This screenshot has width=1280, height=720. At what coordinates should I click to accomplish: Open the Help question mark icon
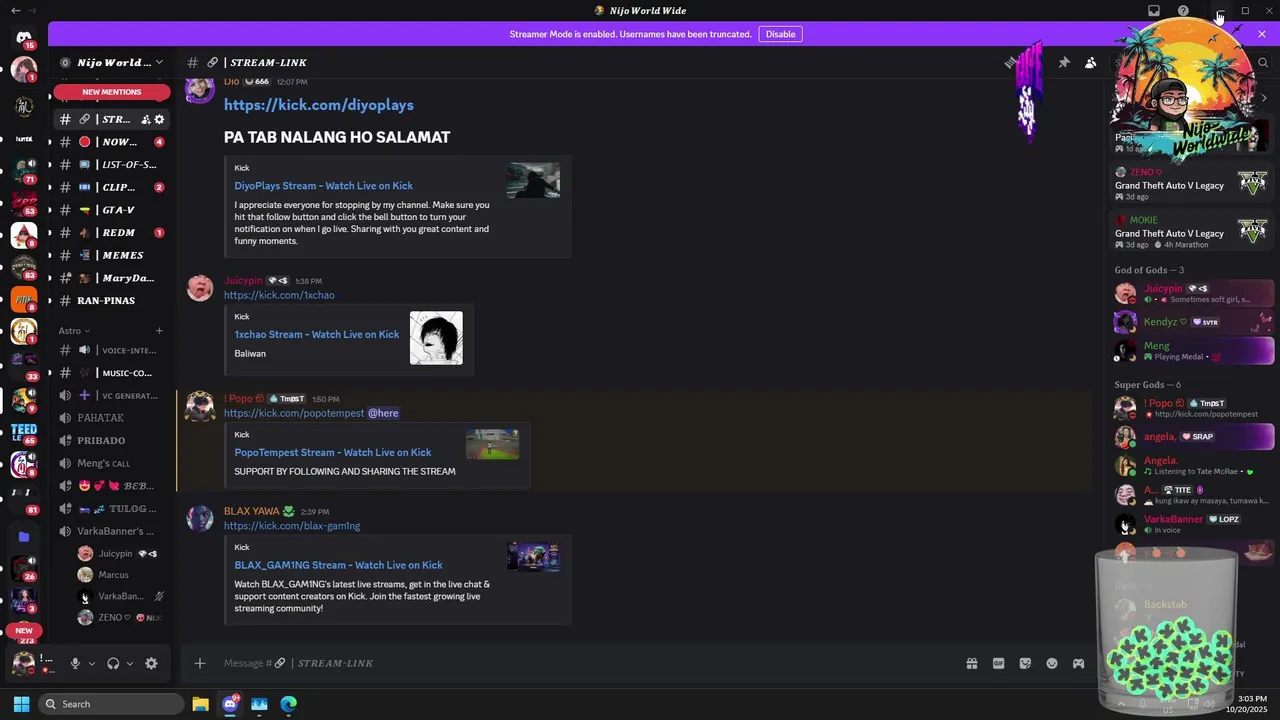(x=1183, y=11)
